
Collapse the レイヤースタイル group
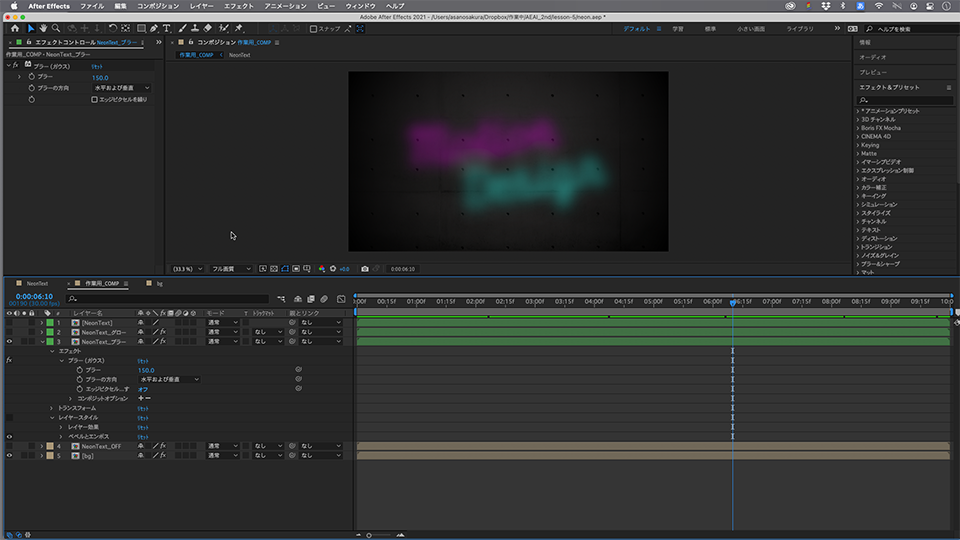pyautogui.click(x=52, y=418)
